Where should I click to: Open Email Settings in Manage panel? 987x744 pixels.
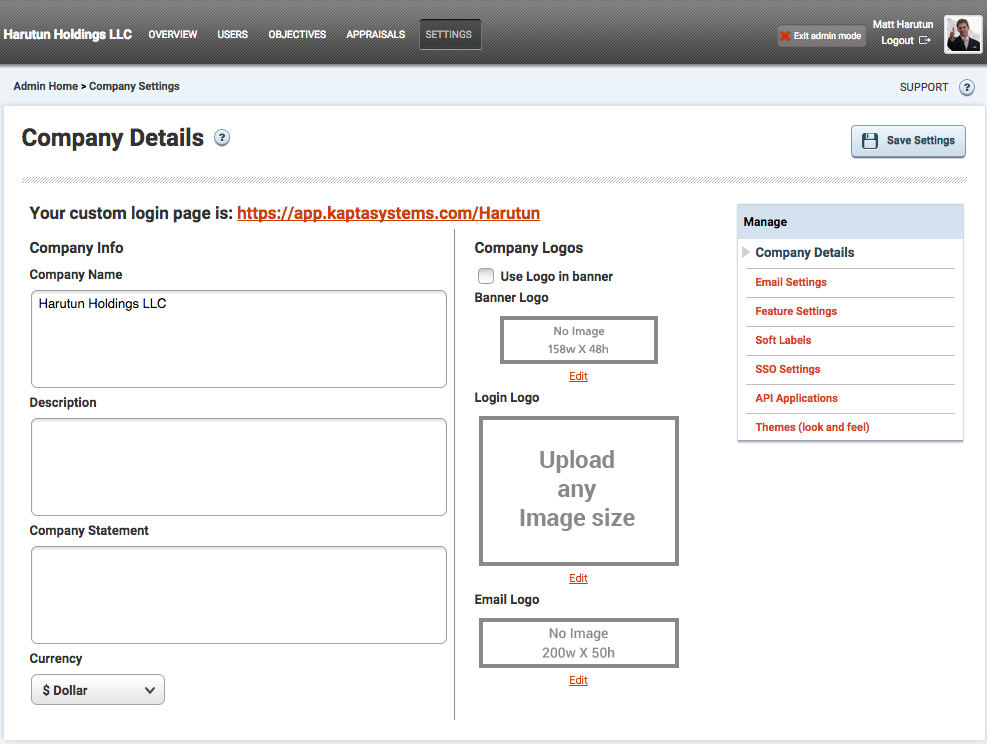(x=791, y=283)
